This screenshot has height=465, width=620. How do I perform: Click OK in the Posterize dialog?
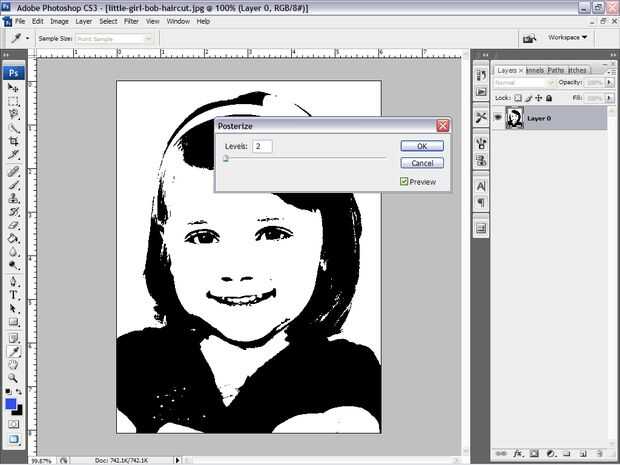click(x=422, y=146)
